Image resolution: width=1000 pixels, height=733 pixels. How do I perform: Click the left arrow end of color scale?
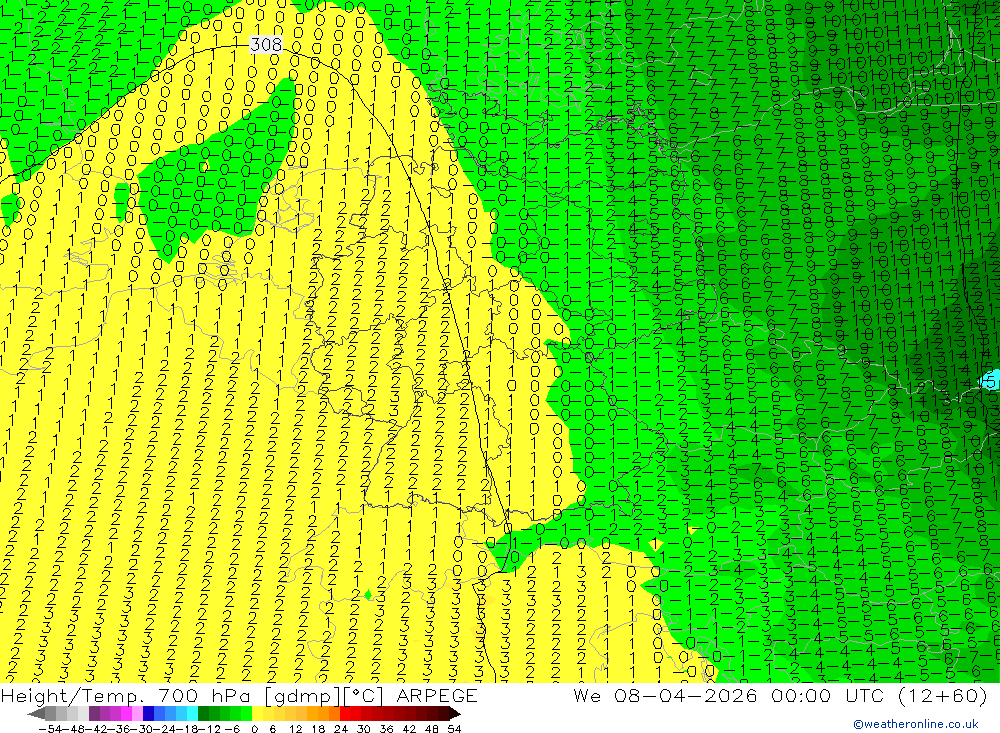pos(36,714)
